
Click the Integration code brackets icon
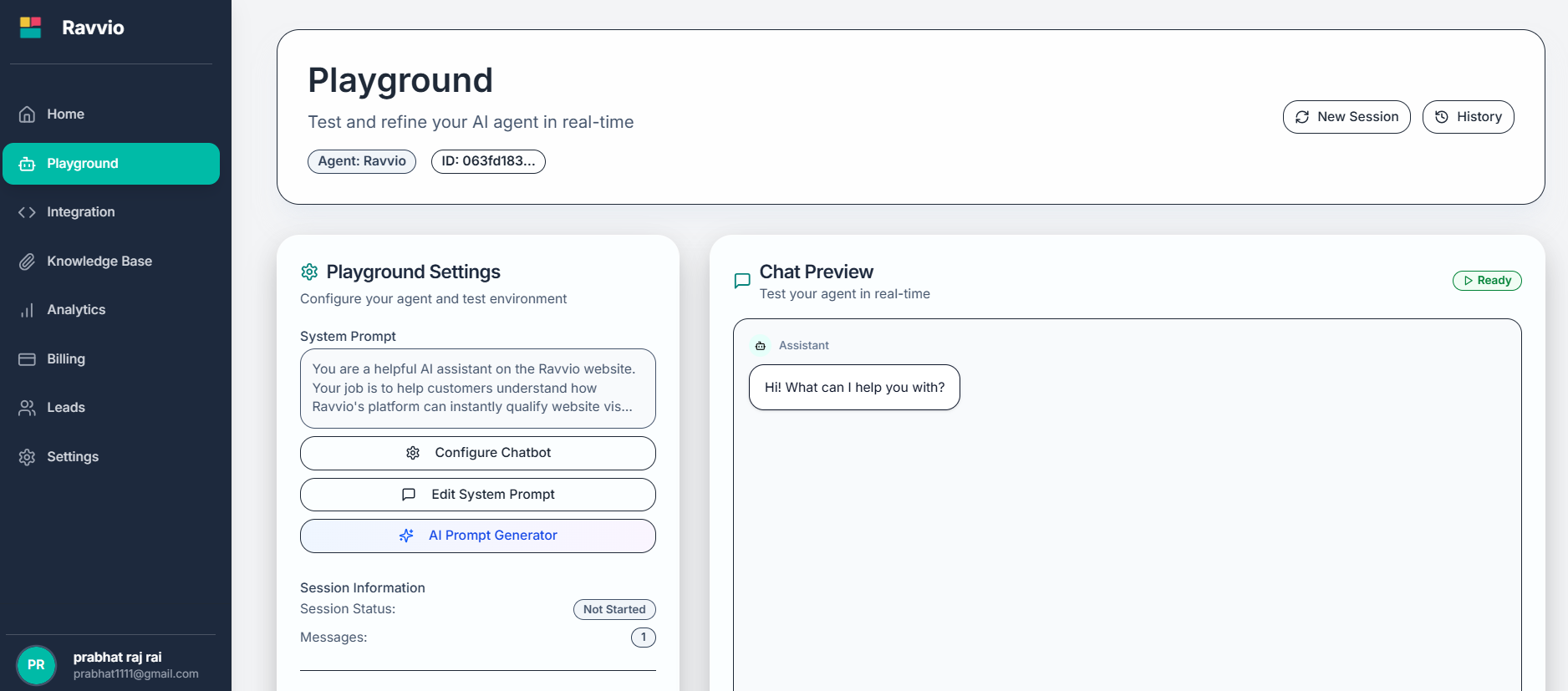(x=26, y=211)
